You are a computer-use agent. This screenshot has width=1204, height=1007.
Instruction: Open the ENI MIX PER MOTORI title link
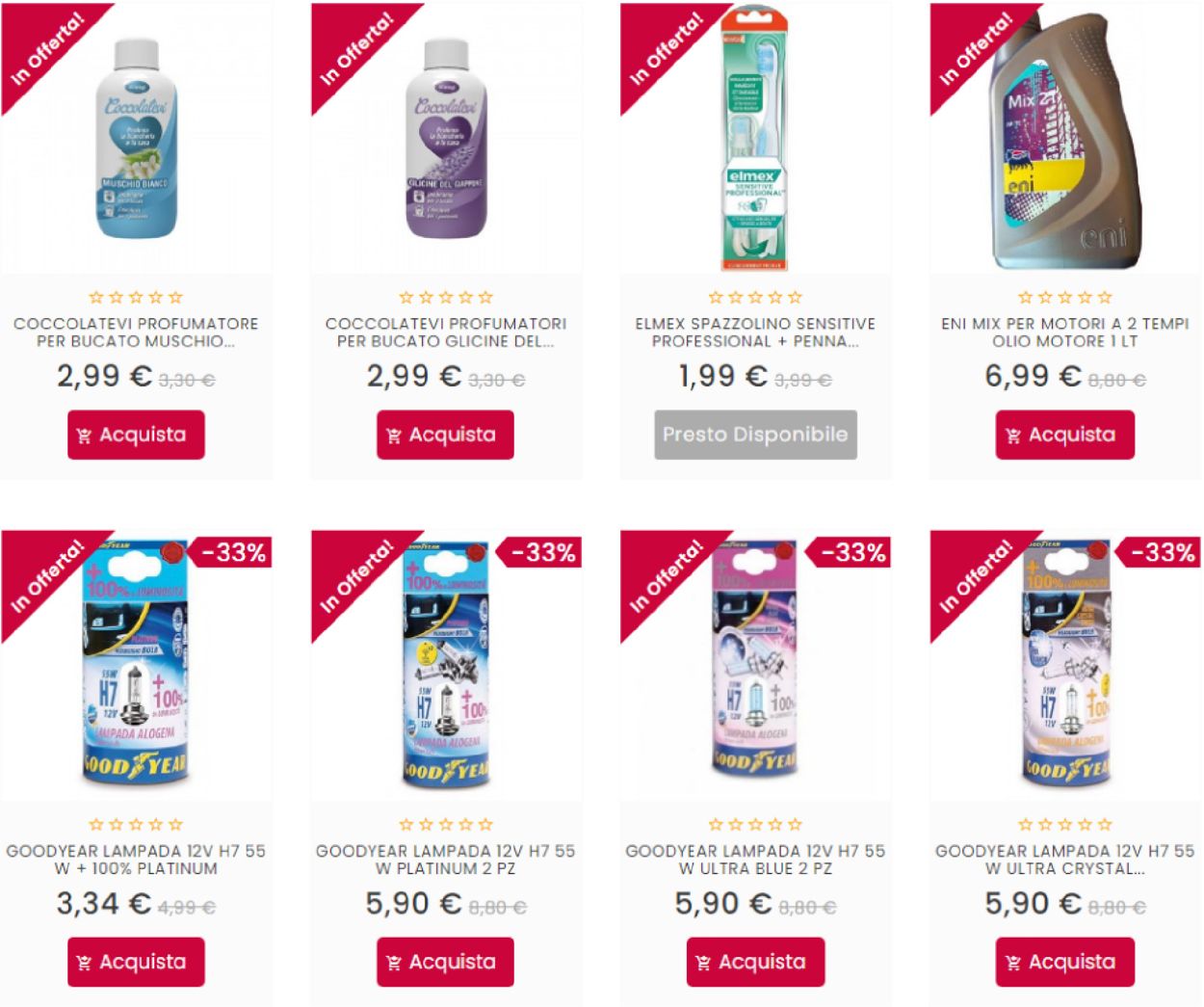pos(1064,332)
